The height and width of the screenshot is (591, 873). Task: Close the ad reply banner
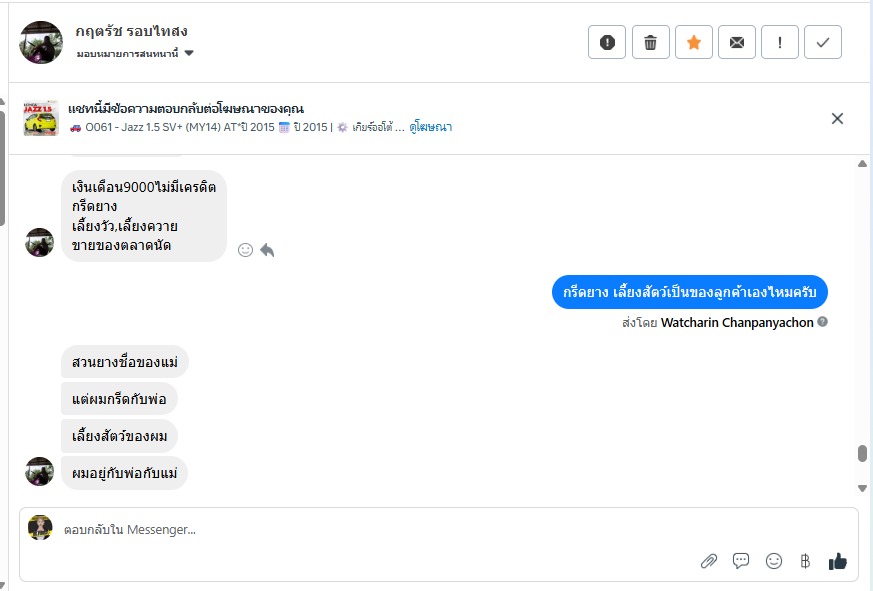[x=837, y=118]
